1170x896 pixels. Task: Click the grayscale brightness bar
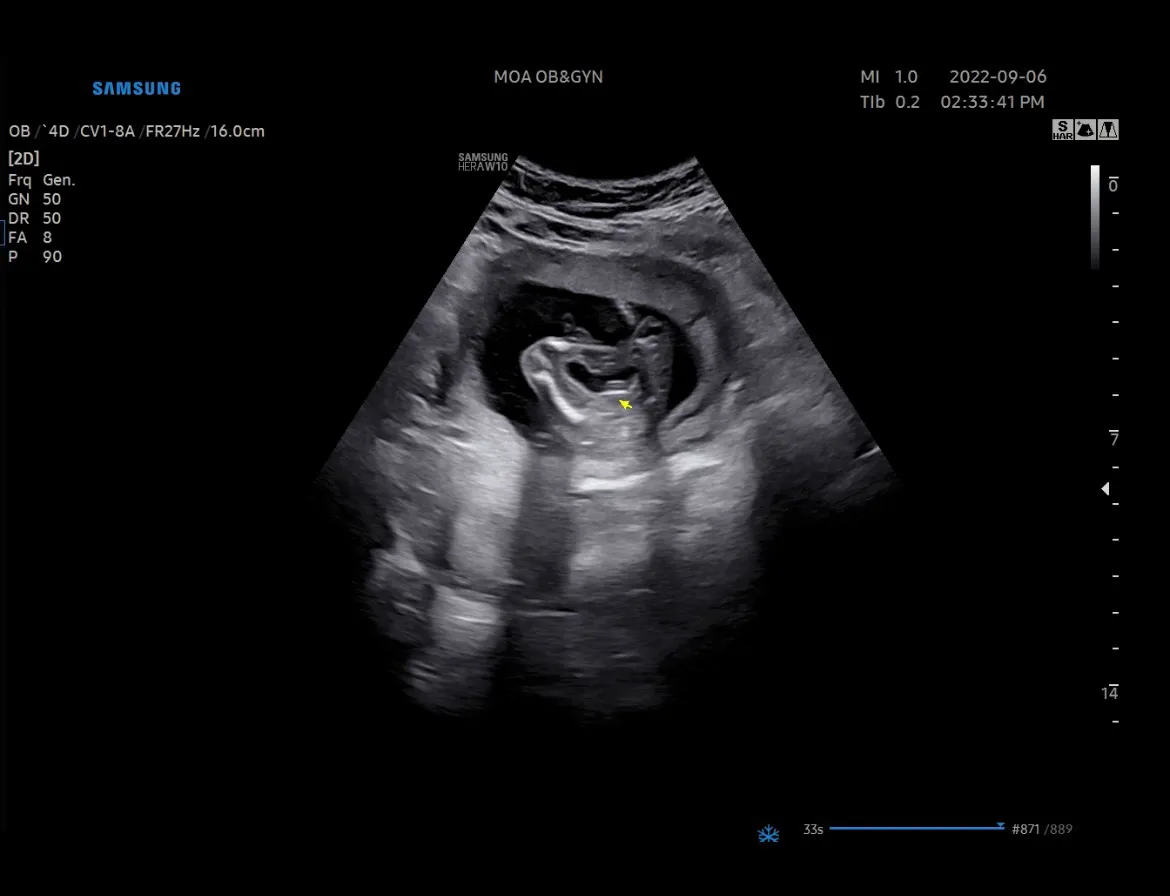pyautogui.click(x=1095, y=216)
